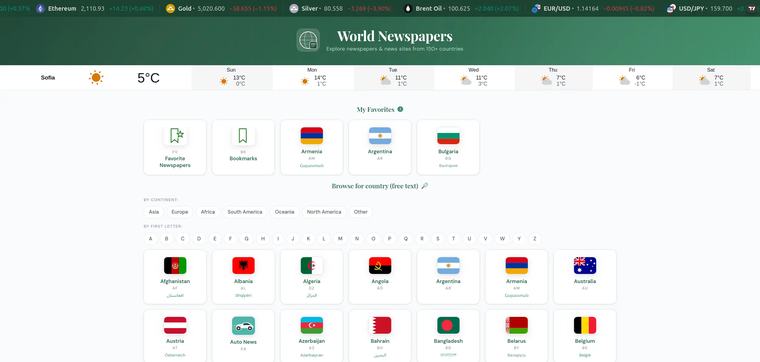
Task: Open the Albania flag card
Action: pos(243,277)
